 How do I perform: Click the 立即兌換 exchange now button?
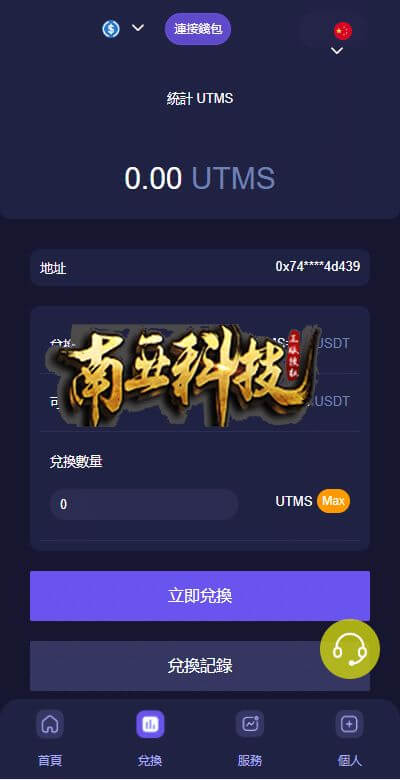pyautogui.click(x=200, y=596)
